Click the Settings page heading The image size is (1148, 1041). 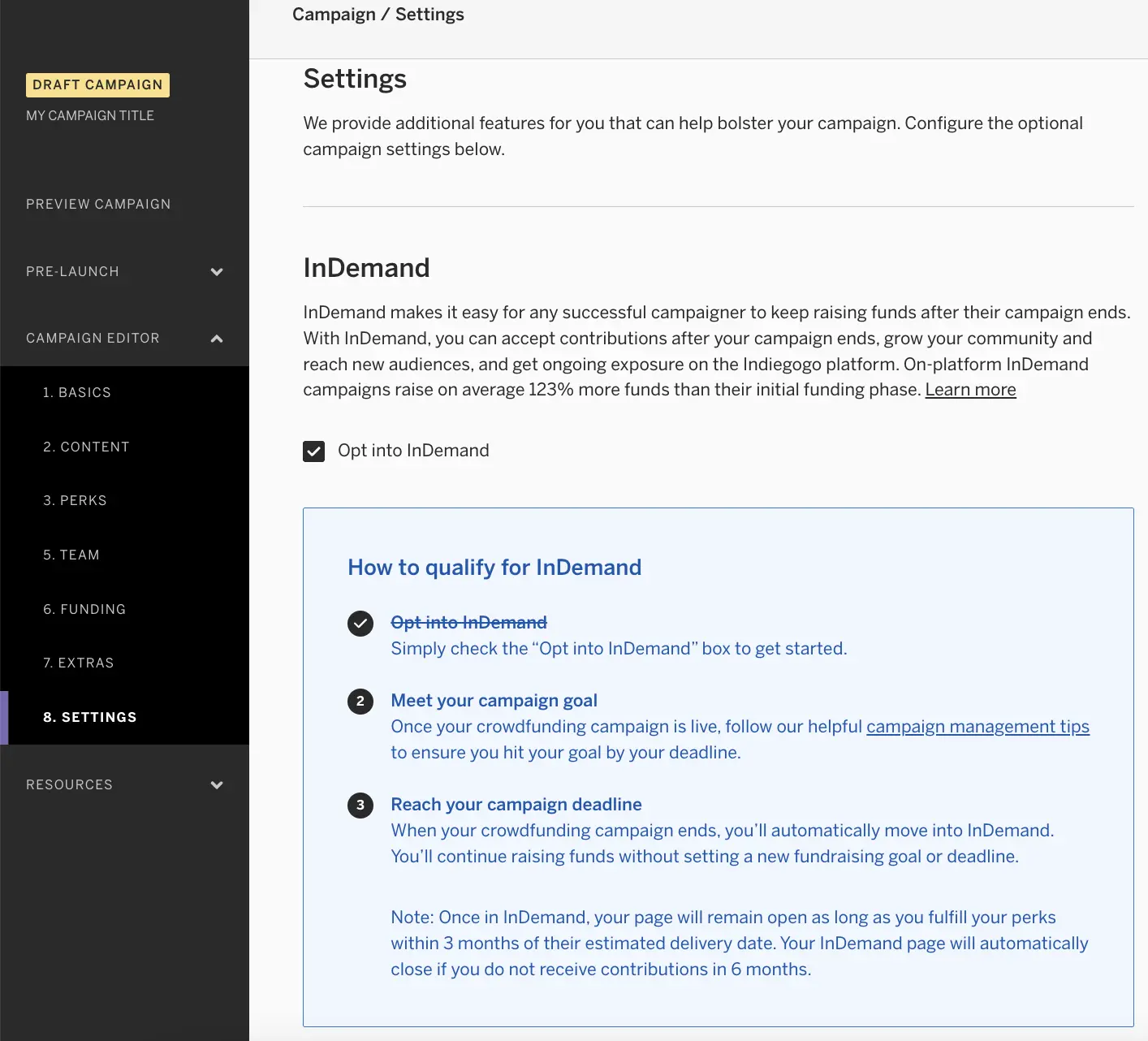tap(355, 79)
